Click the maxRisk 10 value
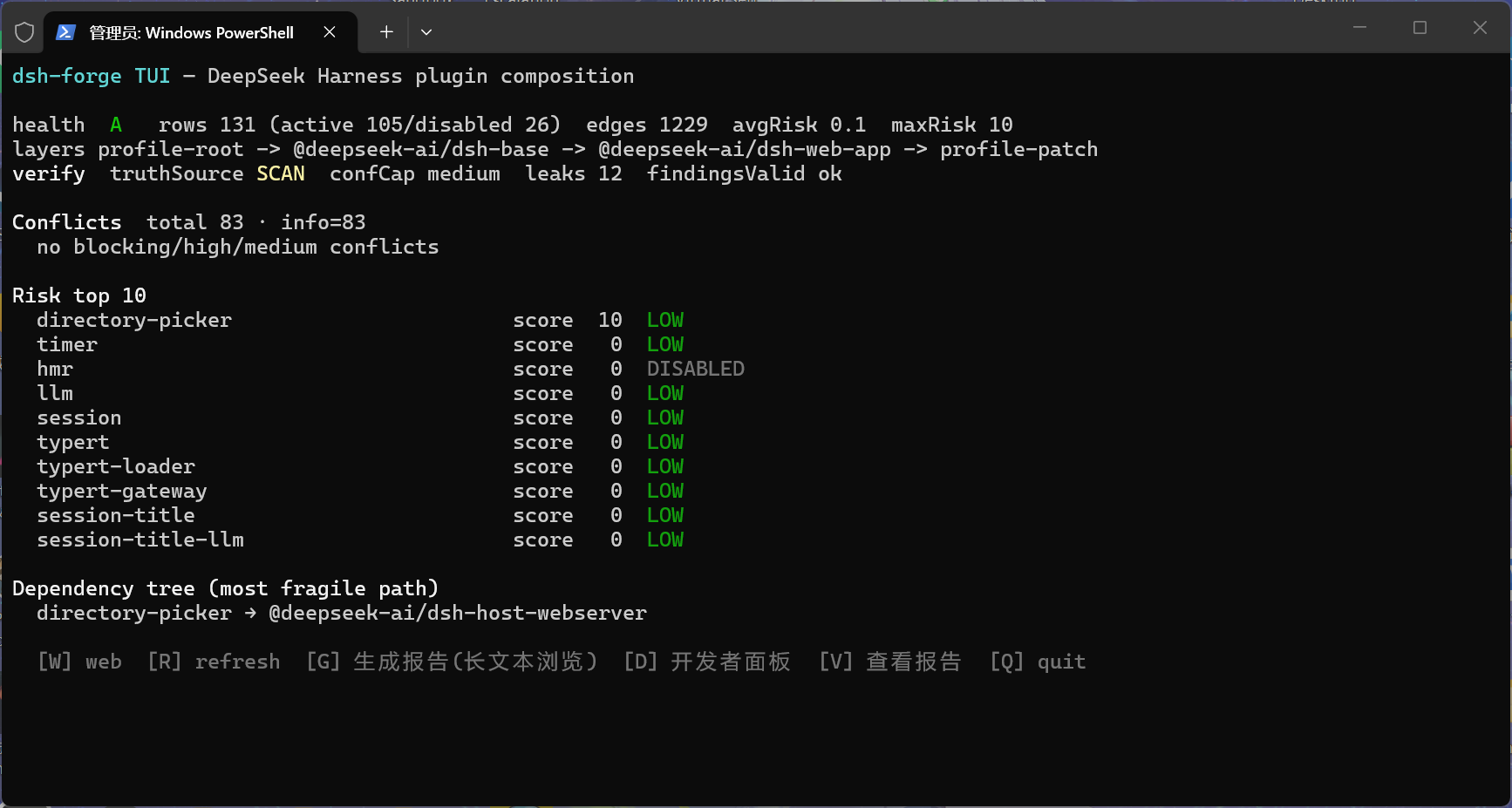 952,125
